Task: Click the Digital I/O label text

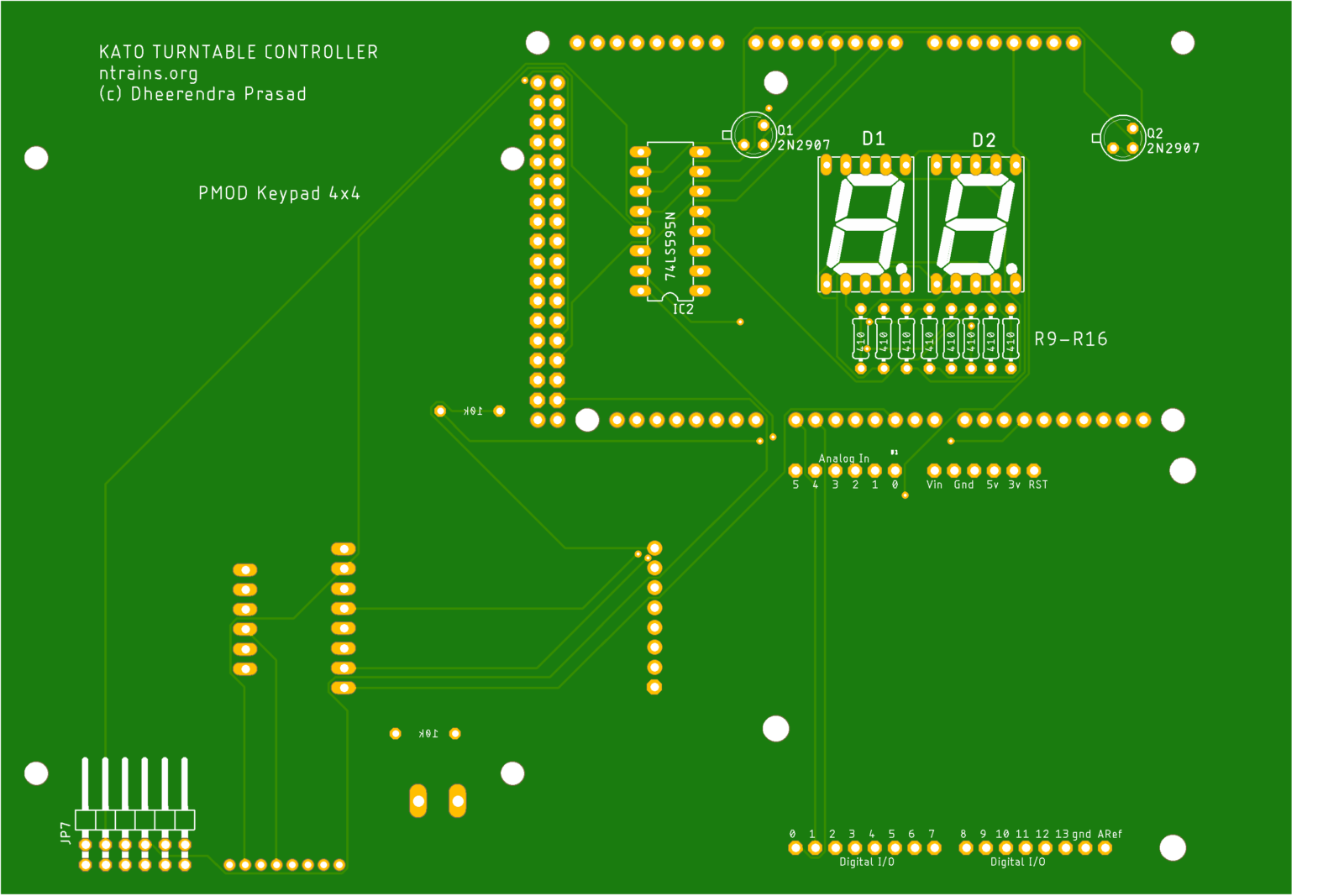Action: coord(868,861)
